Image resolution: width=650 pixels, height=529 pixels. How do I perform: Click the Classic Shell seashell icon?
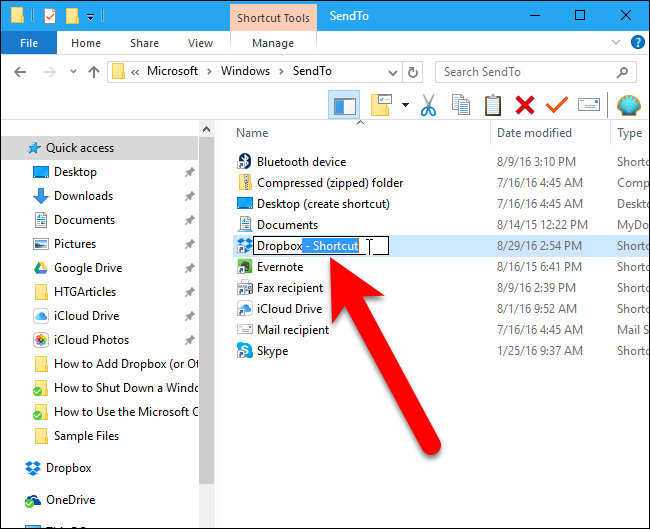point(628,105)
